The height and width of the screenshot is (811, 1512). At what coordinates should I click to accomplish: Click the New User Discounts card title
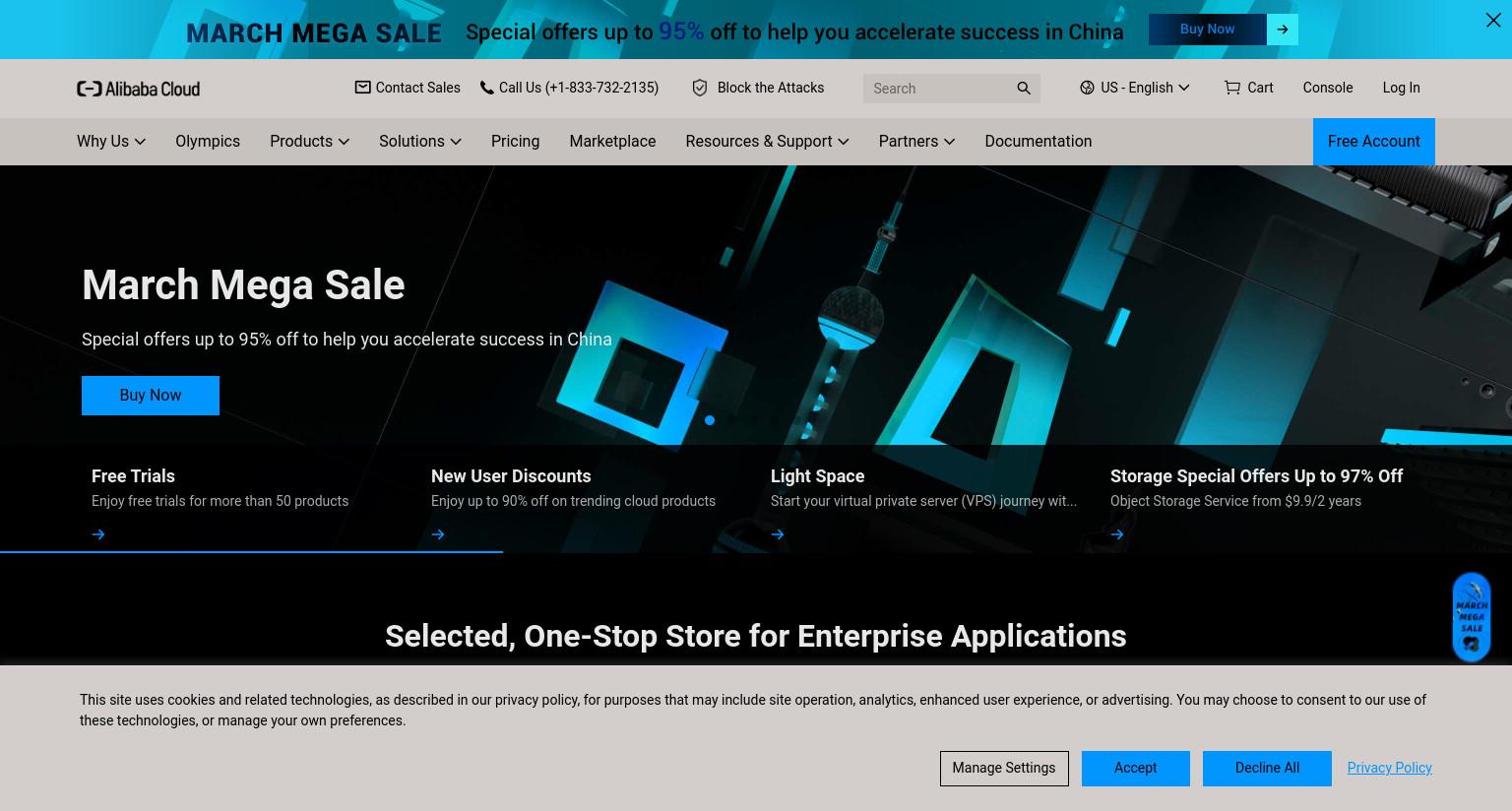coord(511,476)
